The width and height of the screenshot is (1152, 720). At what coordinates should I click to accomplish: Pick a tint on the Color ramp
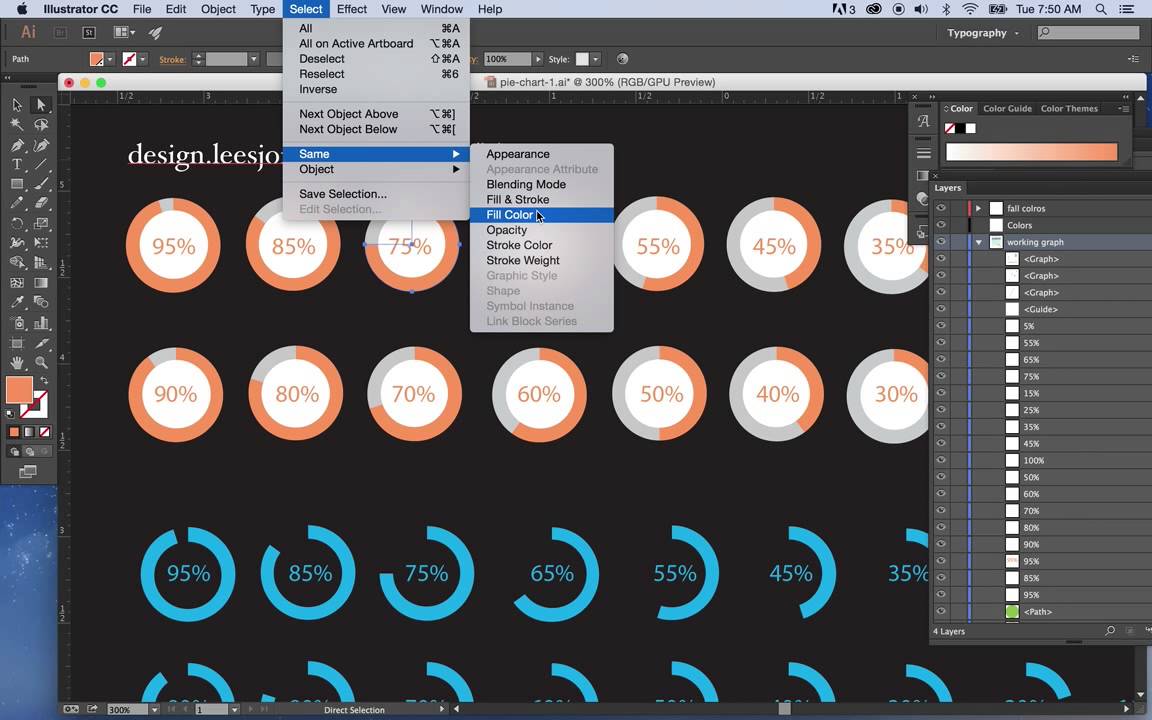[x=1032, y=152]
